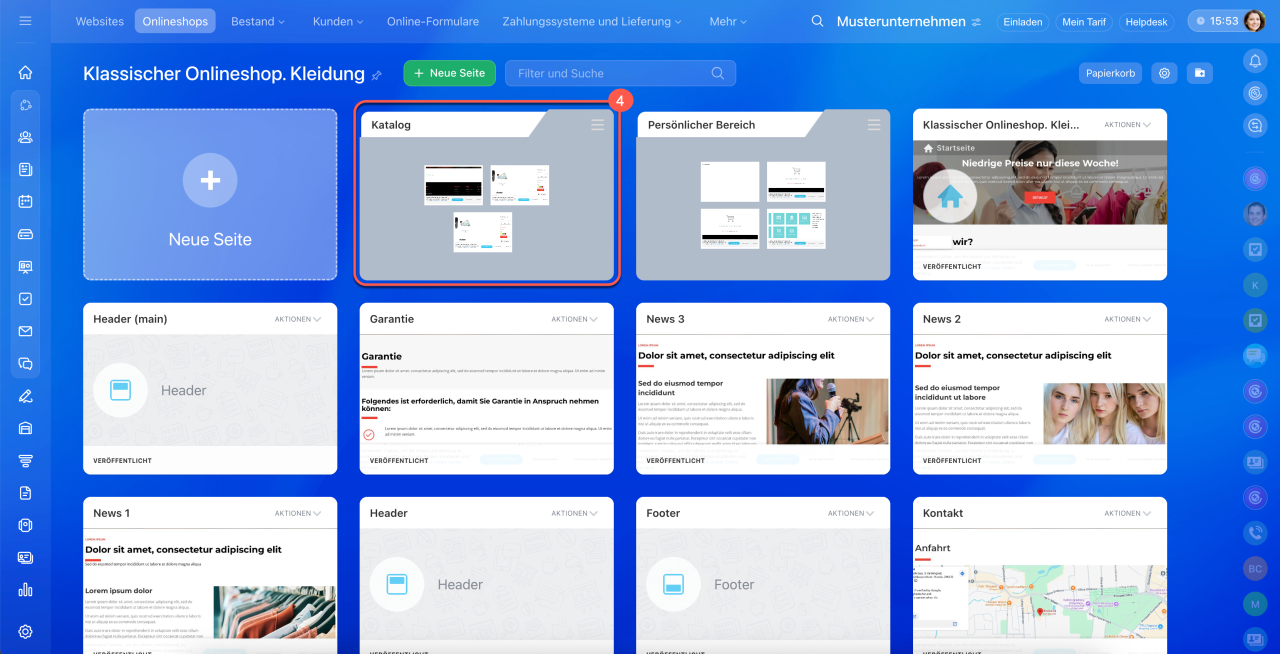Click the dashed Neue Seite card

210,195
